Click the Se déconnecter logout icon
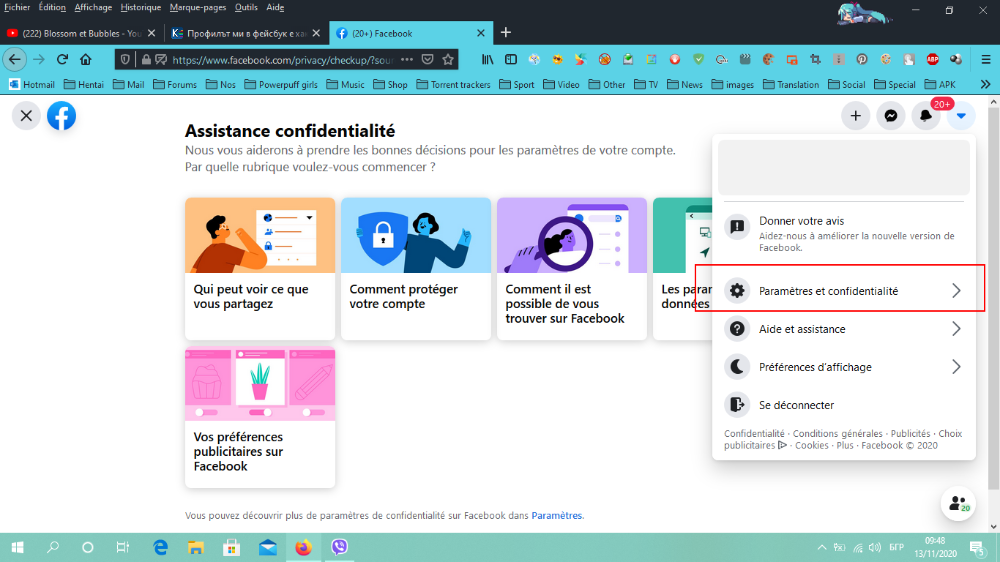The width and height of the screenshot is (1000, 562). pos(737,405)
